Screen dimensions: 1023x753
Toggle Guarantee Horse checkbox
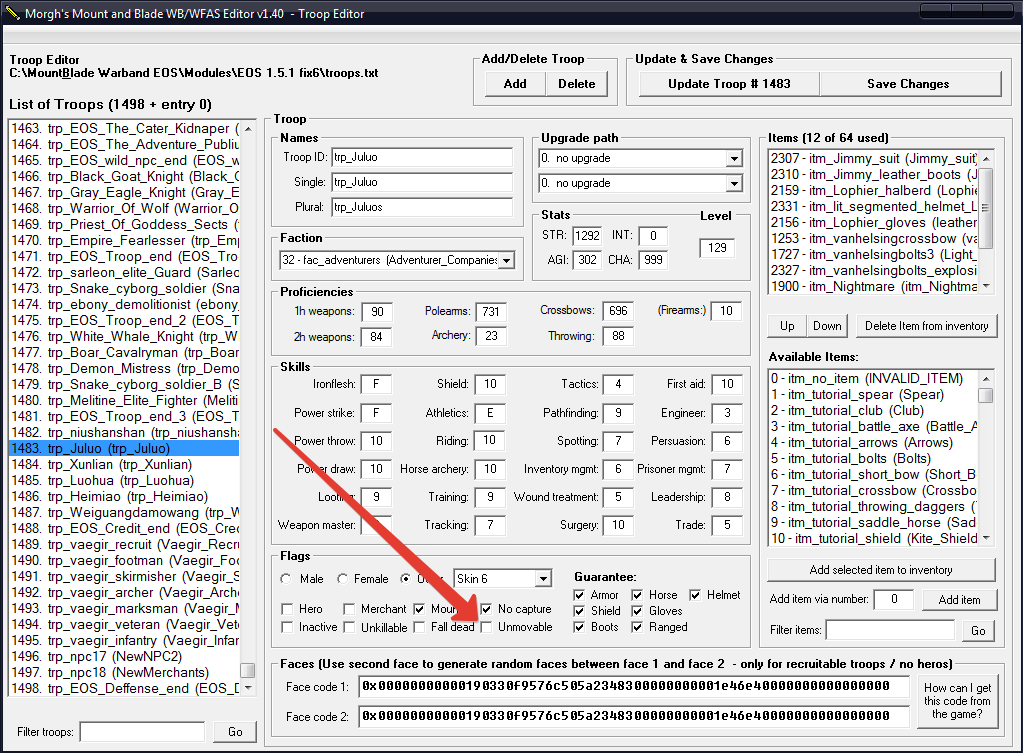click(637, 595)
